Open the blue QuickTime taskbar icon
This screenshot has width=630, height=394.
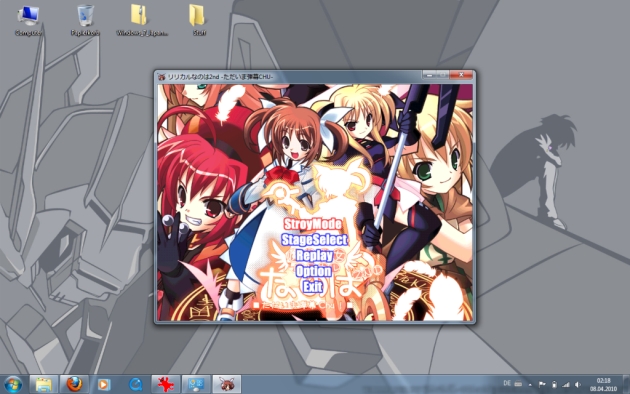click(135, 384)
